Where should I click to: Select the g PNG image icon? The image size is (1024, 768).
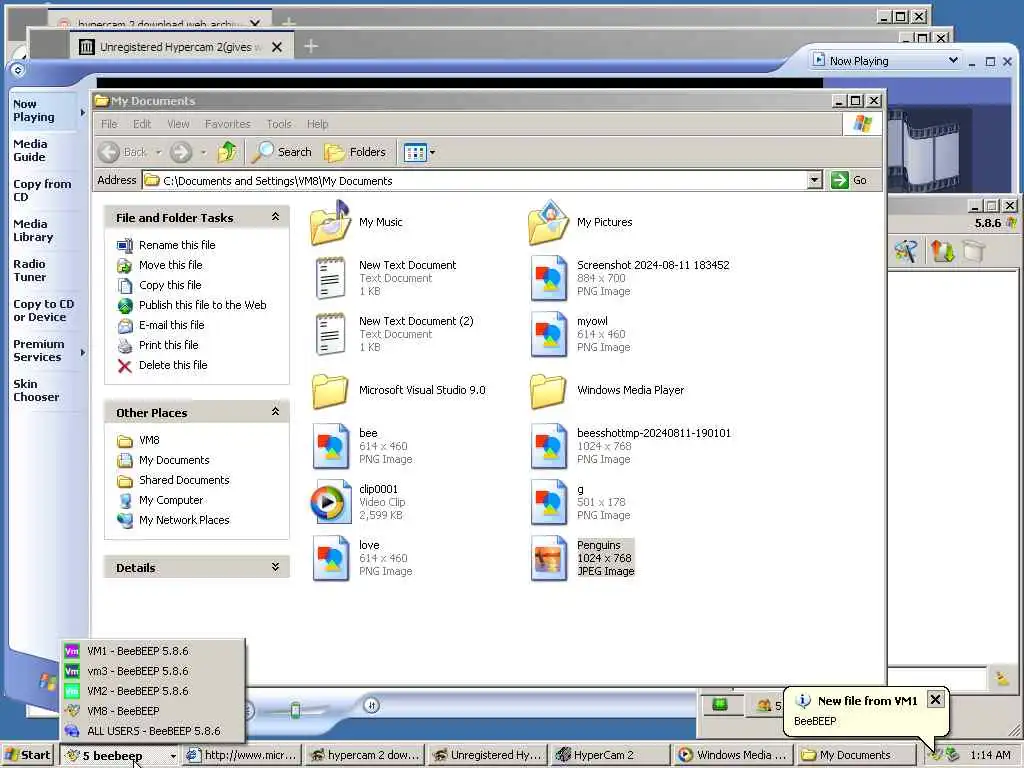[549, 502]
